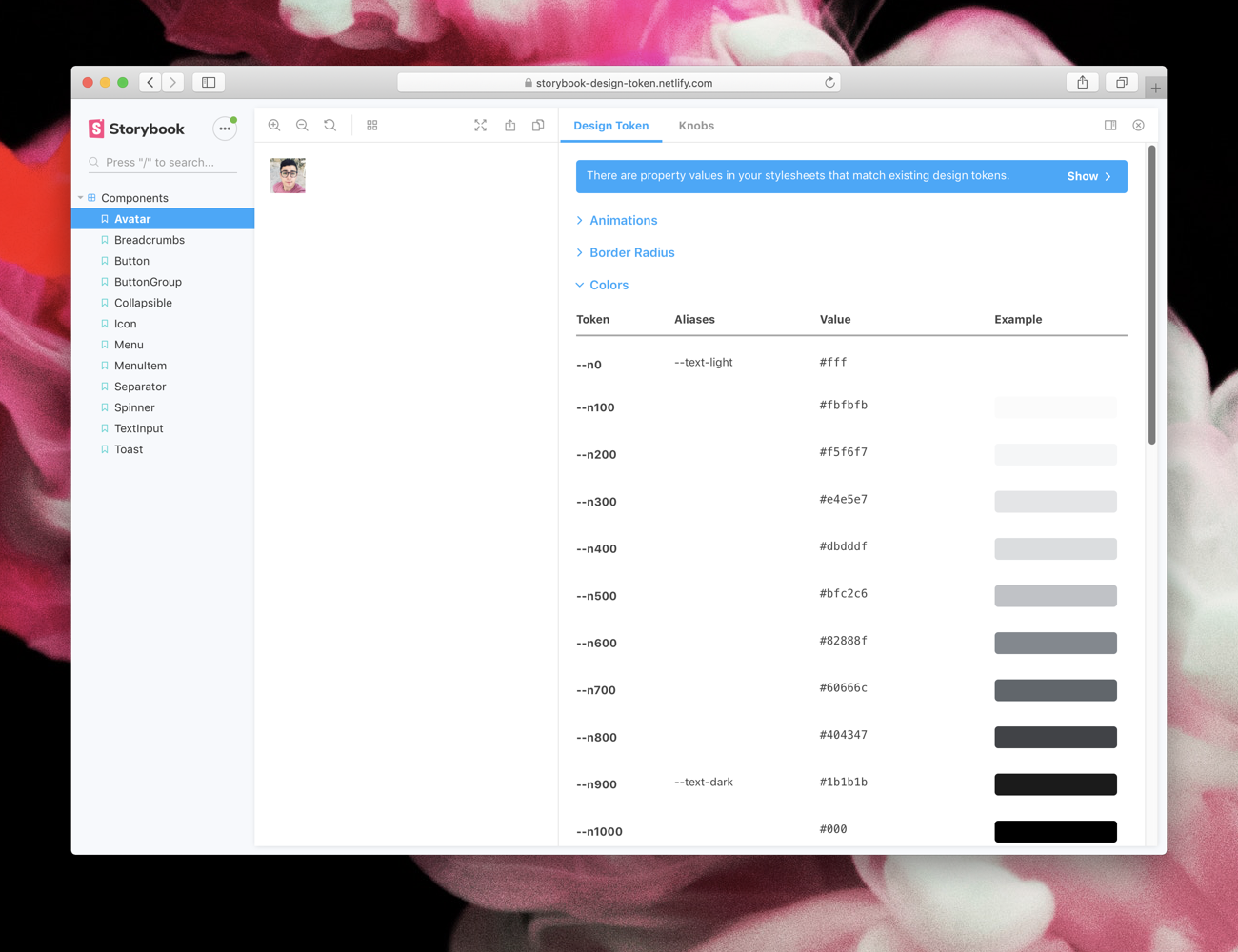Copy canvas link icon

click(x=538, y=126)
